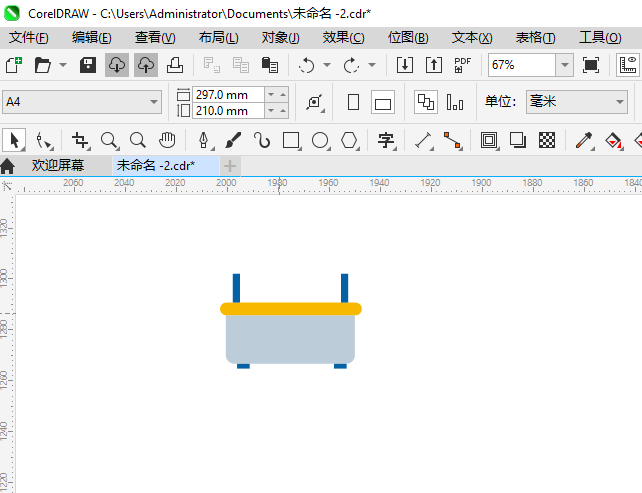Select the Eyedropper tool
The image size is (642, 493).
584,140
